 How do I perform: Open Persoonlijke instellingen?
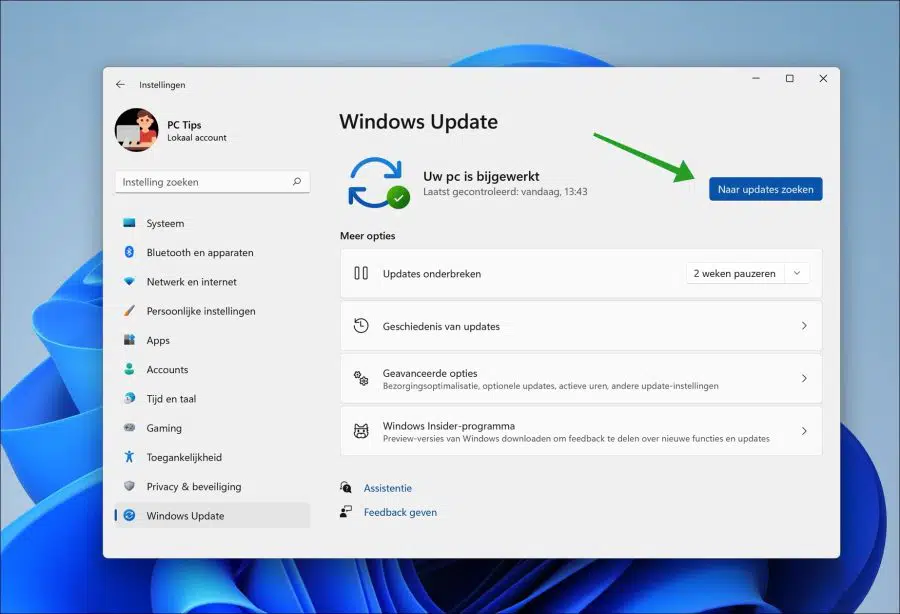click(212, 311)
